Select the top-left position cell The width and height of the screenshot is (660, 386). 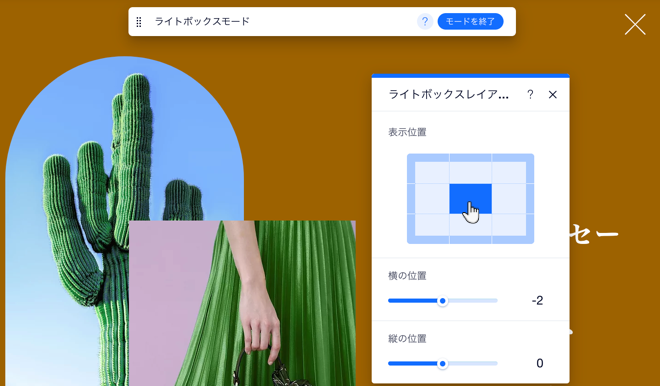[428, 169]
